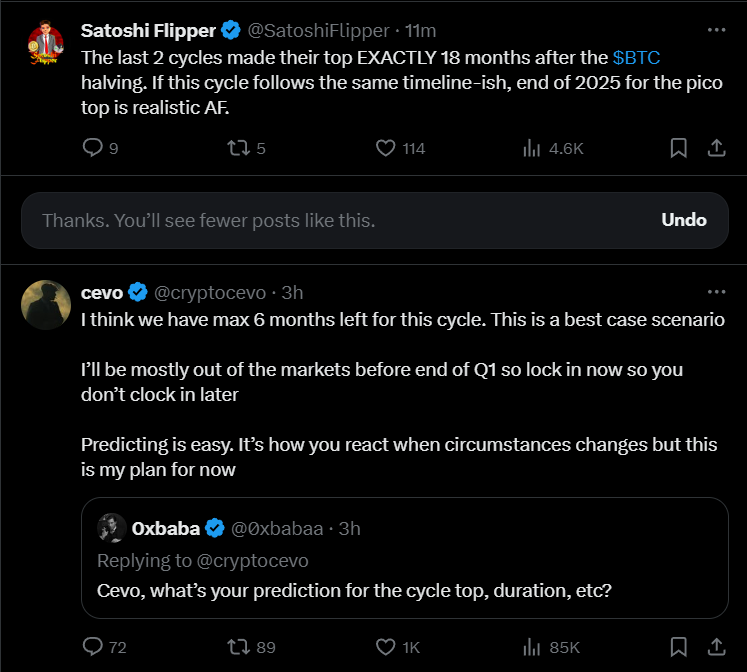View analytics on cevo's post
The image size is (747, 672).
tap(532, 647)
